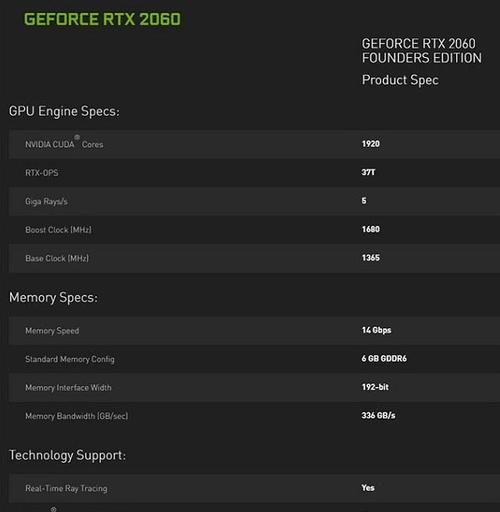Viewport: 500px width, 512px height.
Task: Click the boost clock value 1680
Action: [x=371, y=229]
